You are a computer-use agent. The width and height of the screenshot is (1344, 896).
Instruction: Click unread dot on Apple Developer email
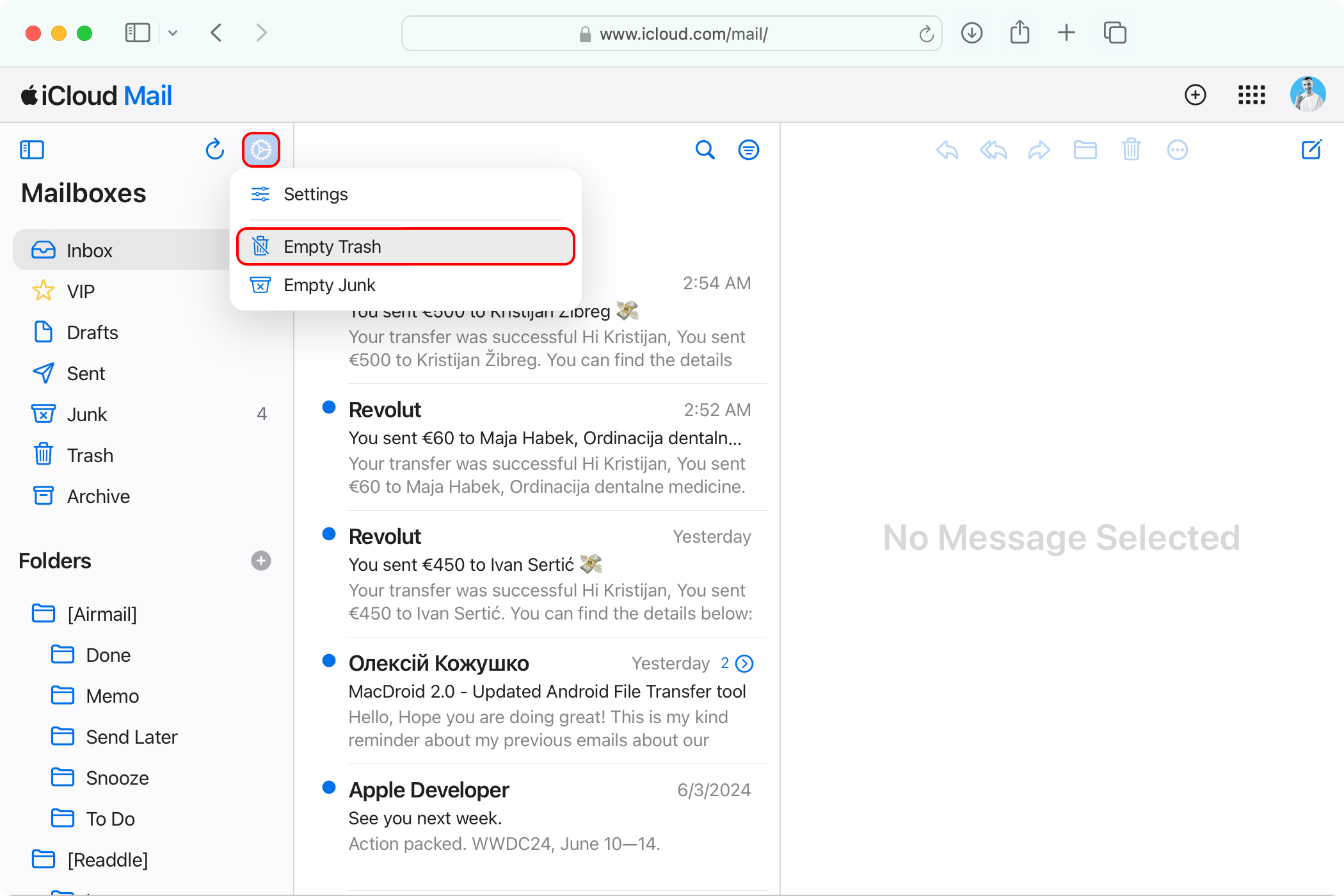pos(329,787)
